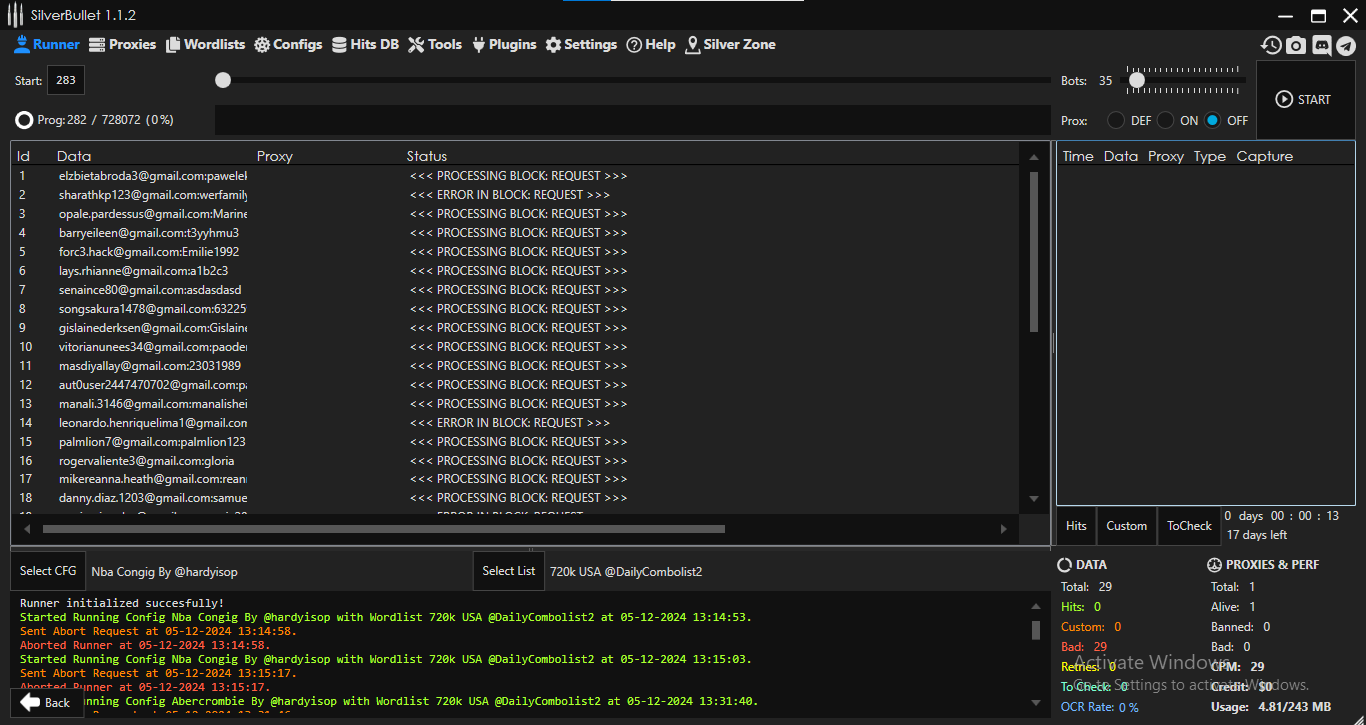Click the camera screenshot icon

click(x=1296, y=45)
